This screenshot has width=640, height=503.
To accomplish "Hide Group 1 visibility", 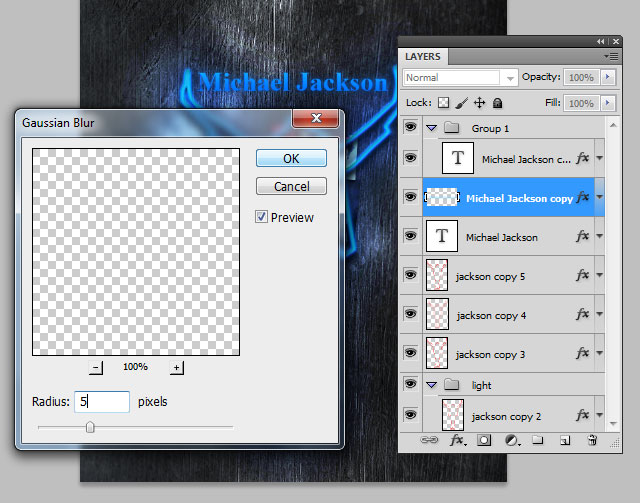I will (x=410, y=127).
